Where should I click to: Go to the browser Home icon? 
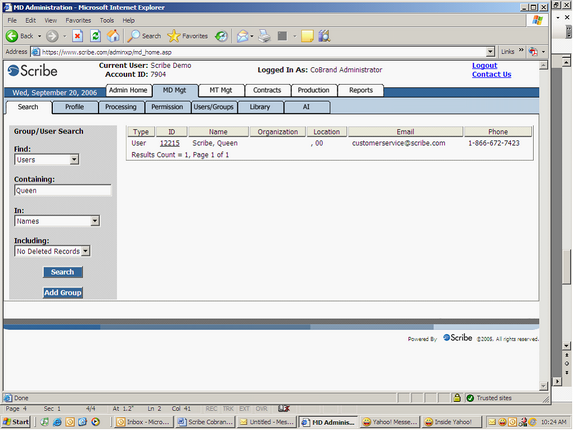[113, 36]
